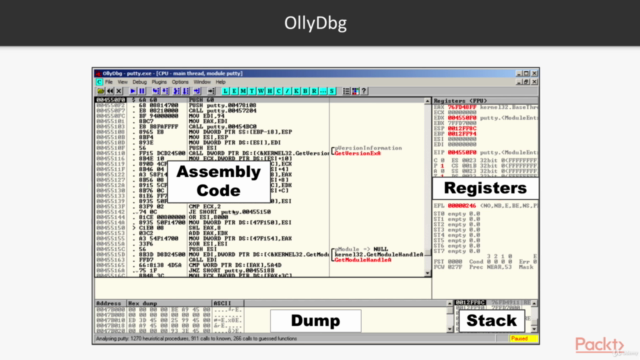Click the yellow Paused status indicator
Screen dimensions: 640x360
point(523,338)
